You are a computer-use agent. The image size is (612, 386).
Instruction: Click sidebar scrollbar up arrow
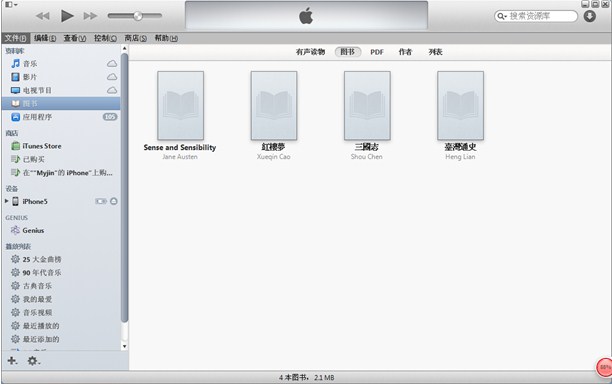point(125,48)
